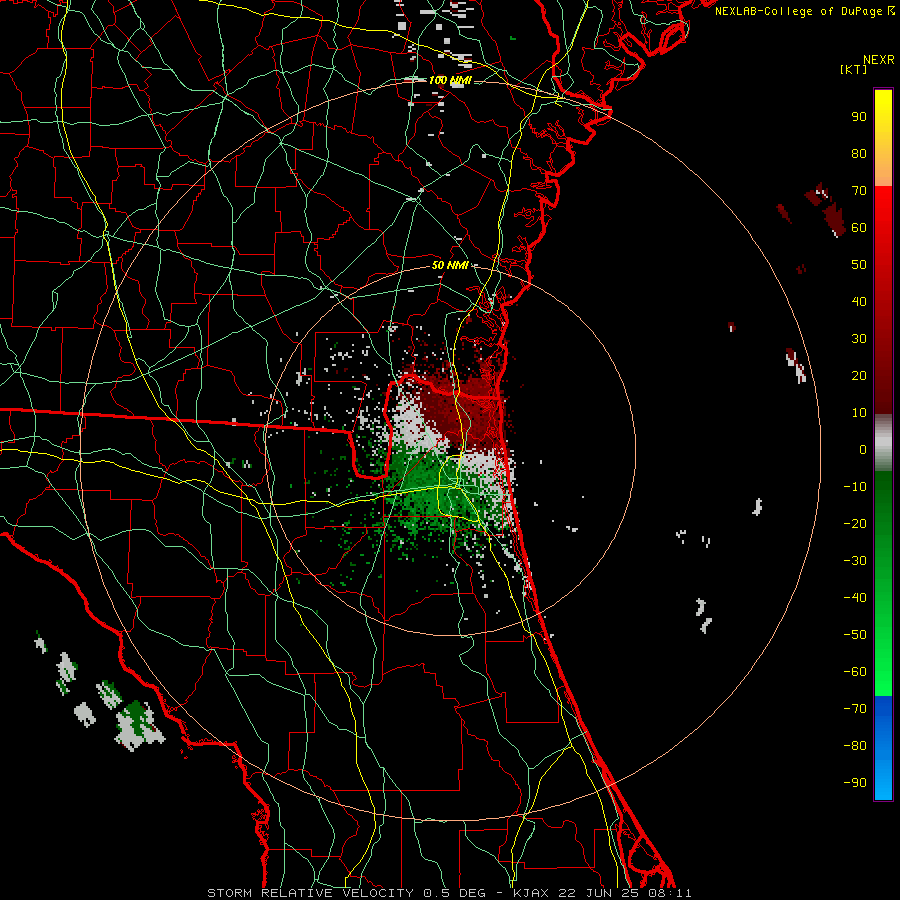Screen dimensions: 900x900
Task: Click the -20 value on velocity scale
Action: [855, 524]
